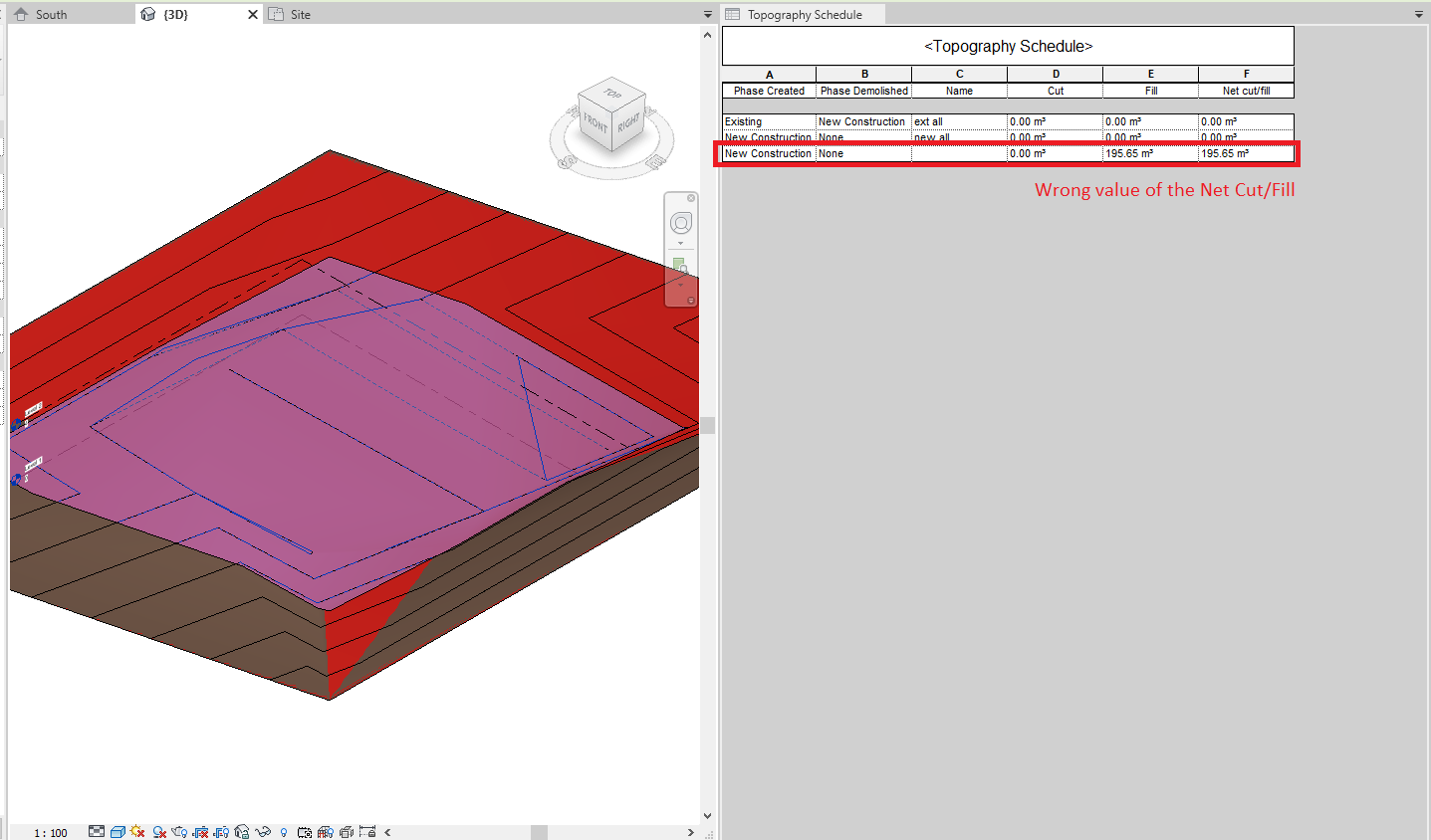This screenshot has height=840, width=1431.
Task: Turn on Shadows in the view control bar
Action: point(157,831)
